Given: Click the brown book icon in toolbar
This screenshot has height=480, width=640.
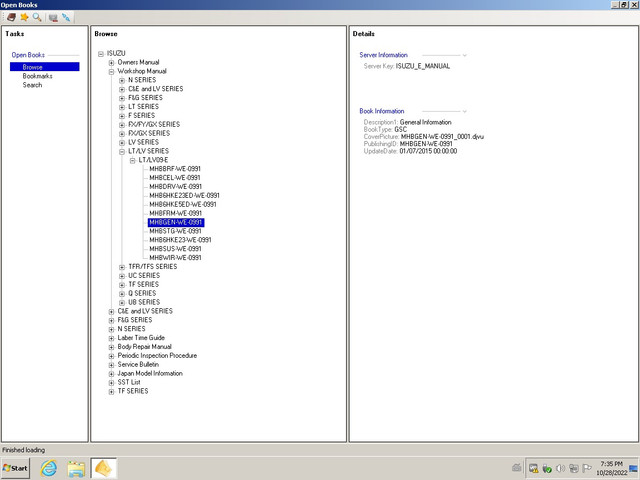Looking at the screenshot, I should [x=11, y=17].
